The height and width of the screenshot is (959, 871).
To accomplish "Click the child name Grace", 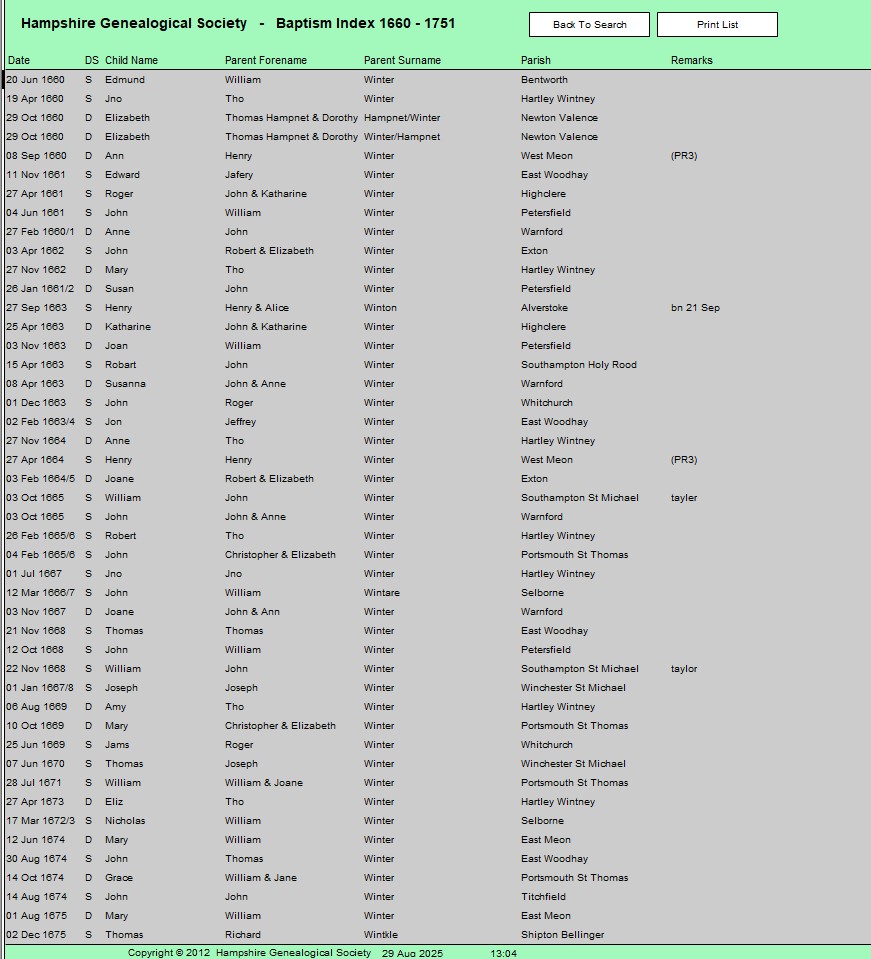I will 119,878.
